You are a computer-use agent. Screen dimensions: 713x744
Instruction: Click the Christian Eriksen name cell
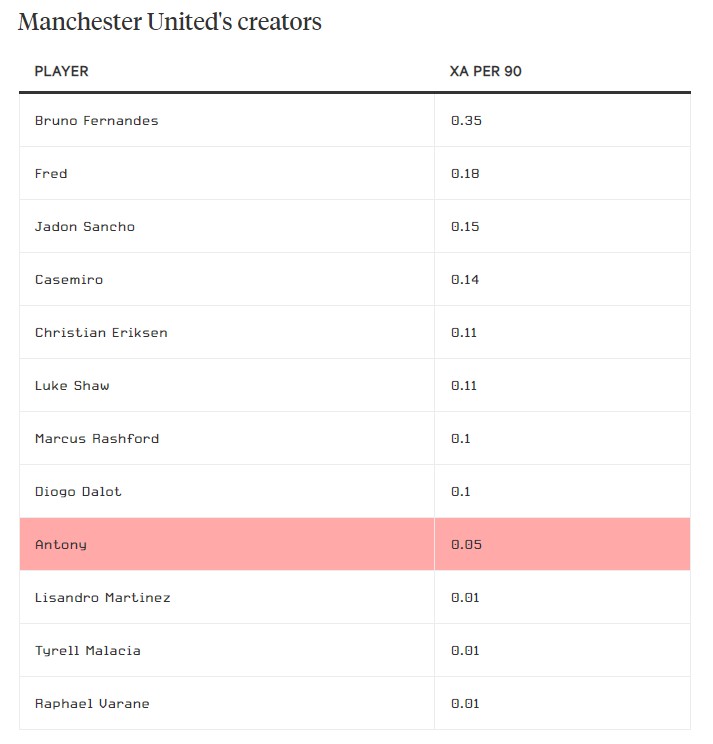(x=101, y=333)
